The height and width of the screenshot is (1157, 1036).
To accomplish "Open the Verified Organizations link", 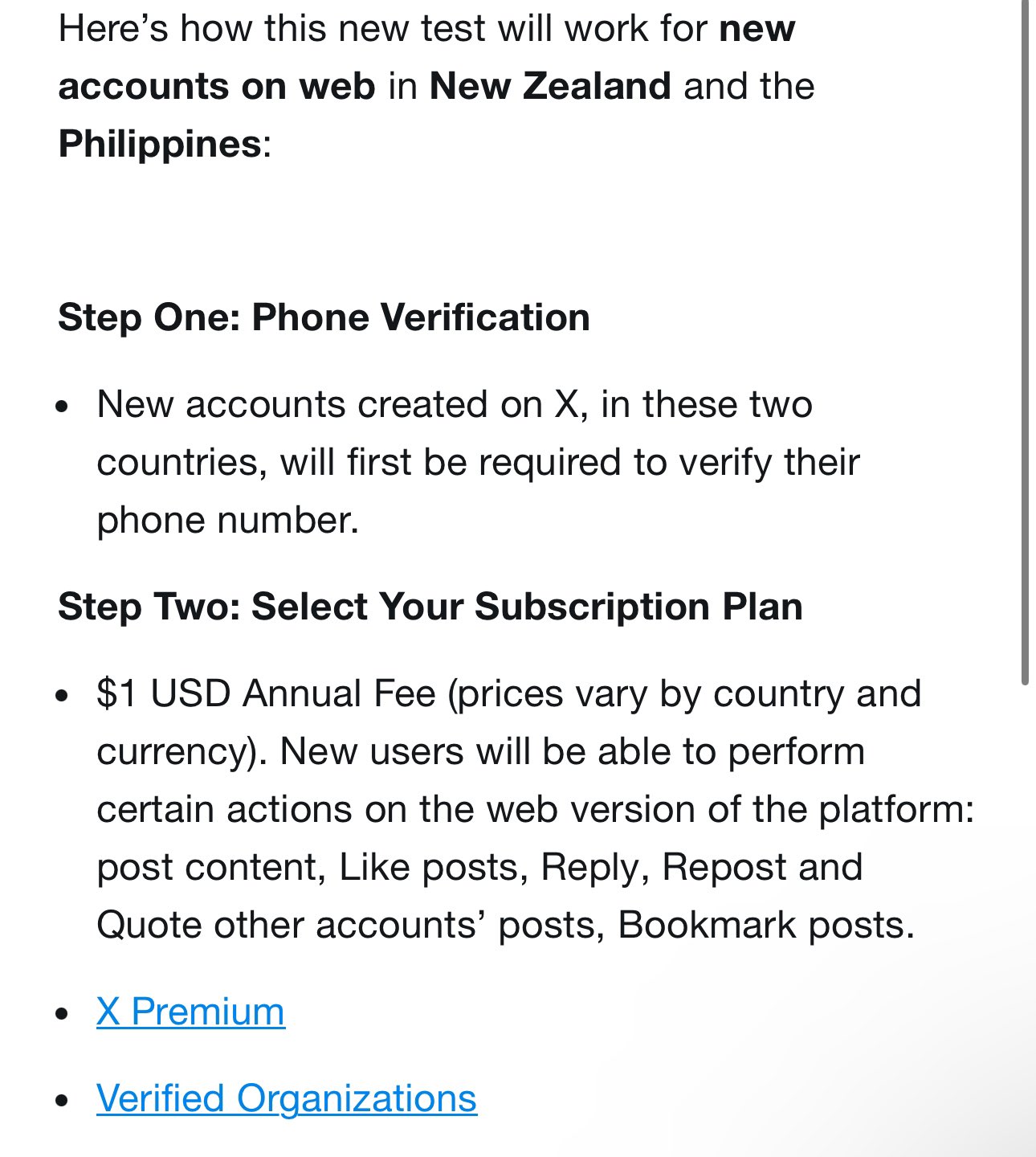I will click(287, 1098).
